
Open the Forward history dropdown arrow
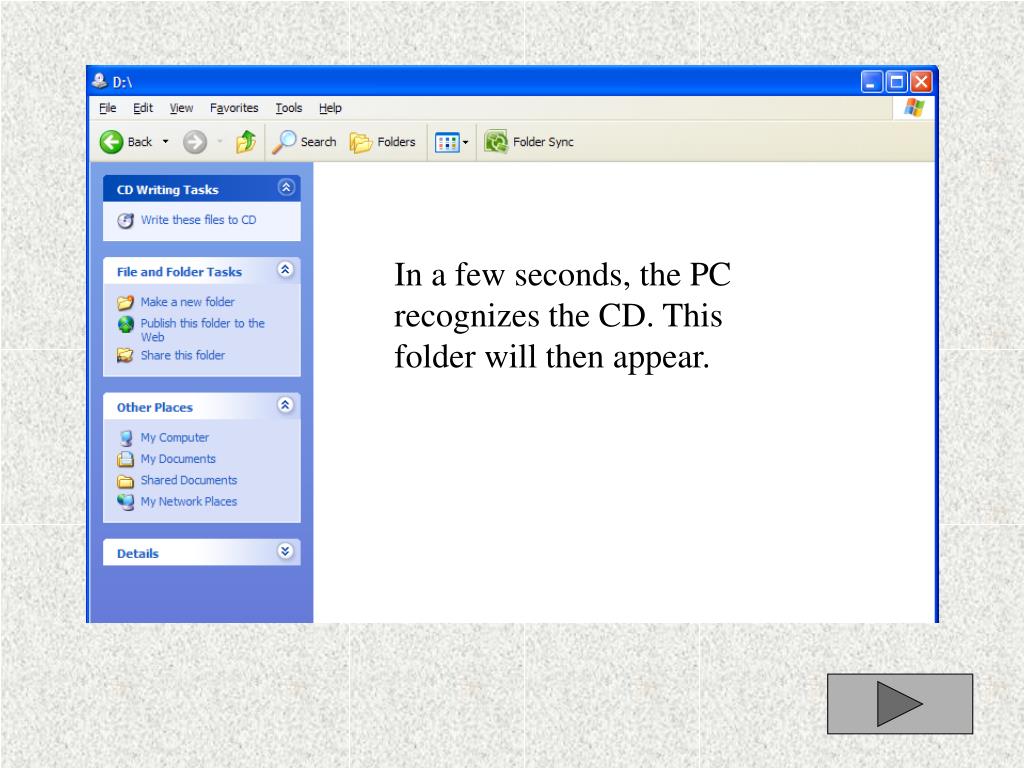[220, 142]
